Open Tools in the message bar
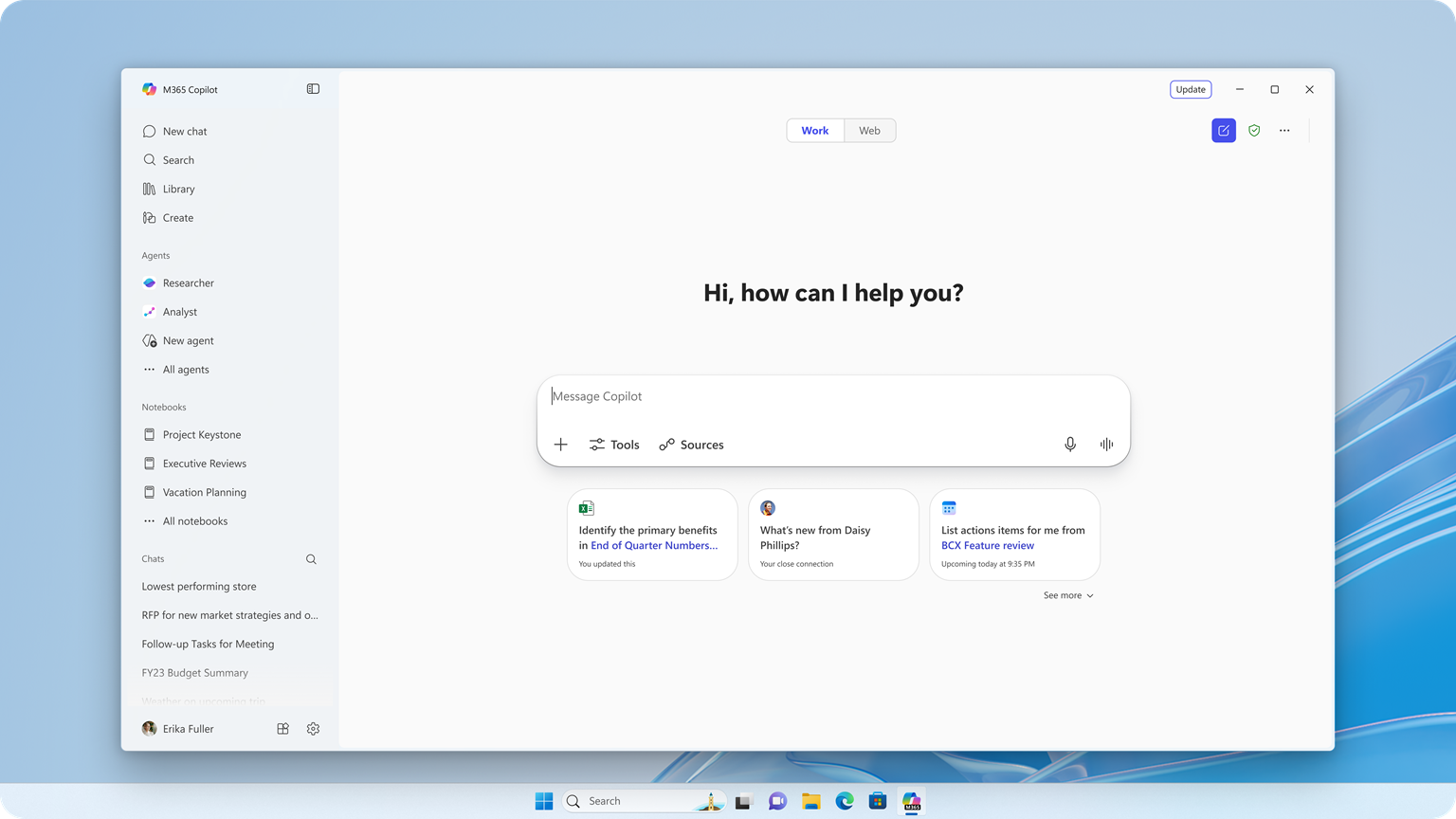Screen dimensions: 1456x819 point(614,444)
